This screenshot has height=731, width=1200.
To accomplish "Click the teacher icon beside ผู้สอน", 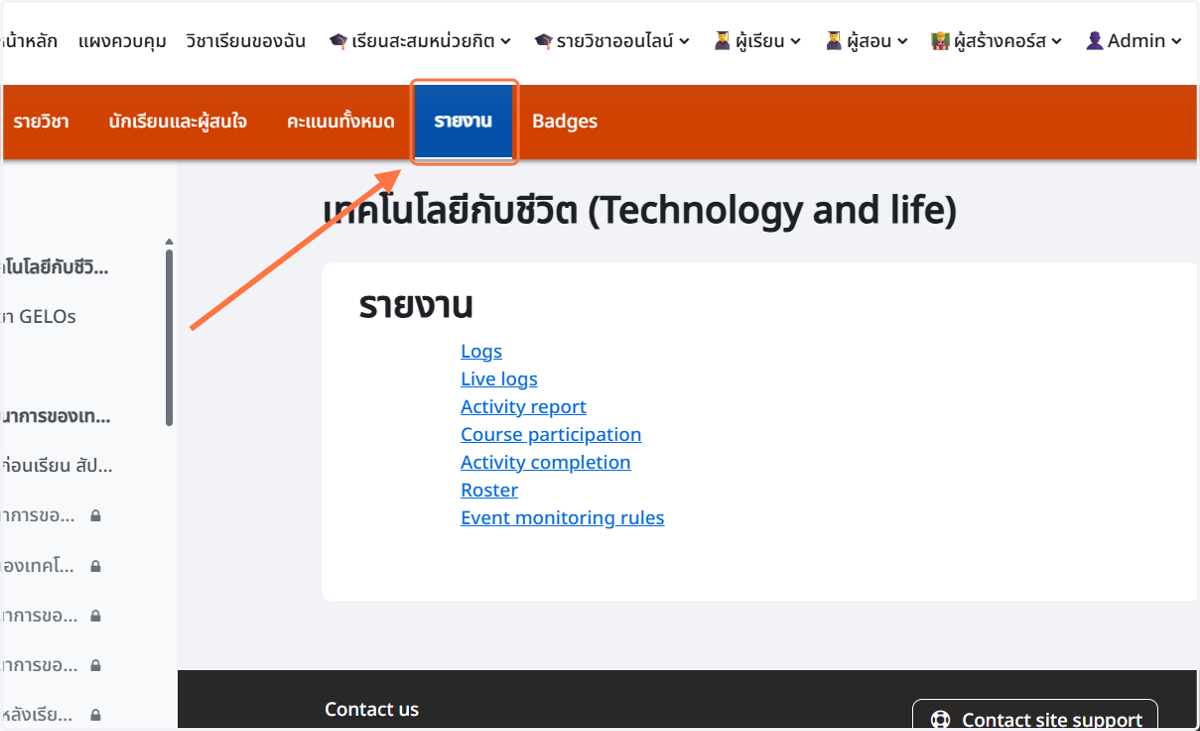I will (x=833, y=41).
